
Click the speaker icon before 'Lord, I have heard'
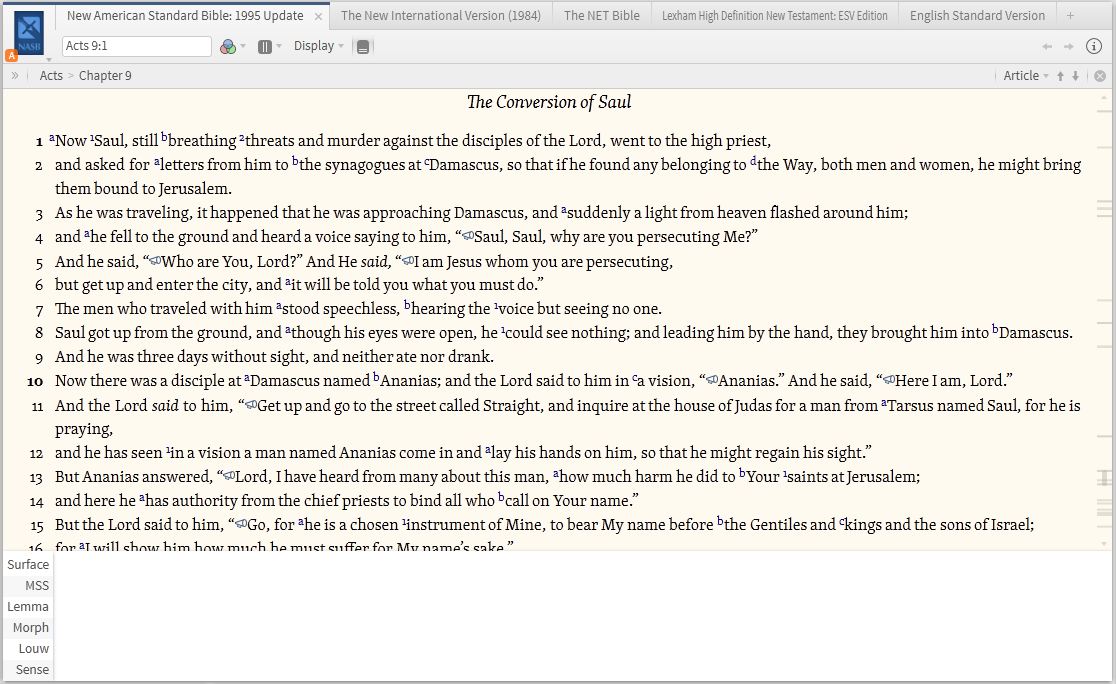pos(228,477)
